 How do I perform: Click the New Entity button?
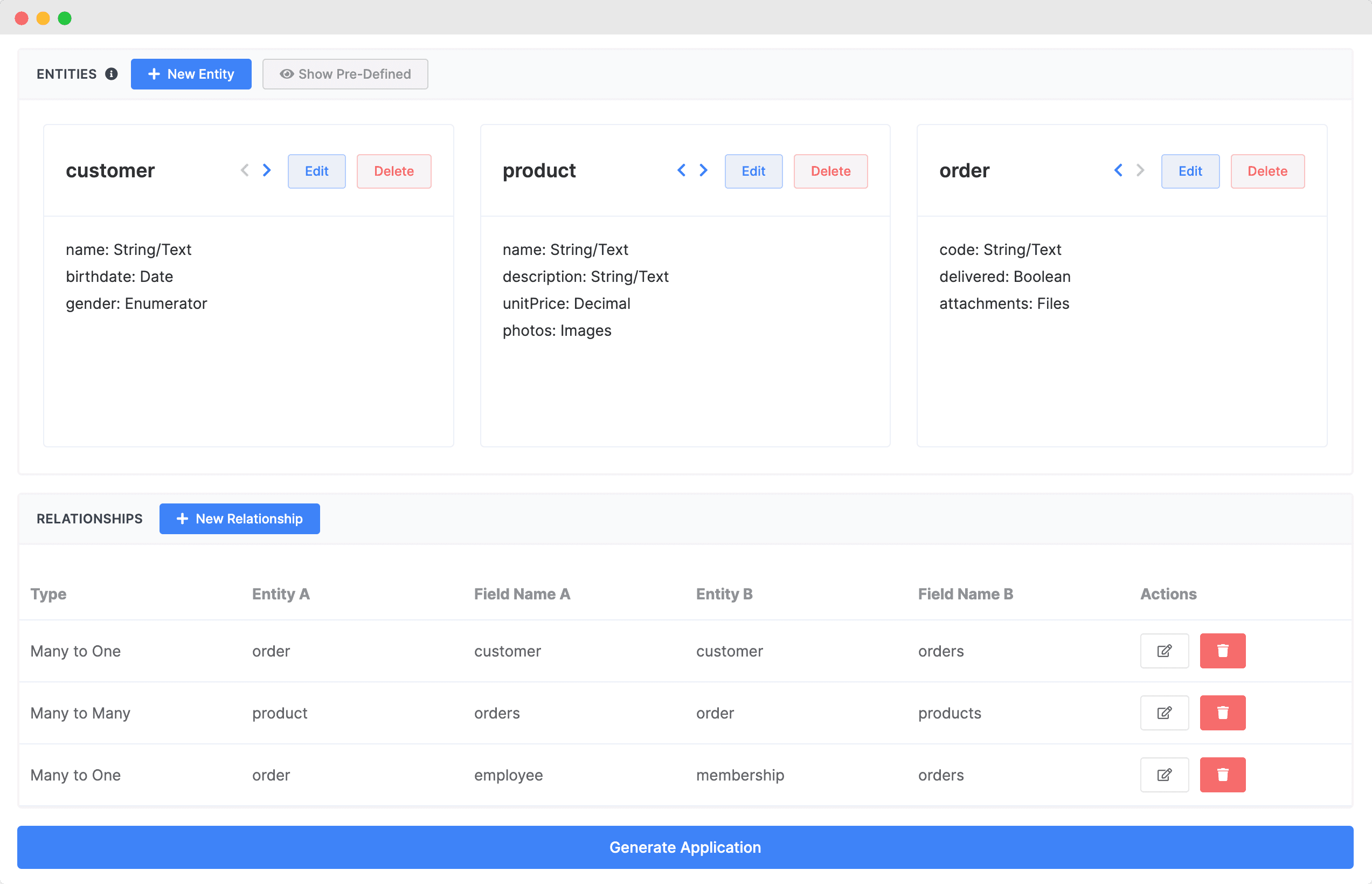click(x=191, y=74)
